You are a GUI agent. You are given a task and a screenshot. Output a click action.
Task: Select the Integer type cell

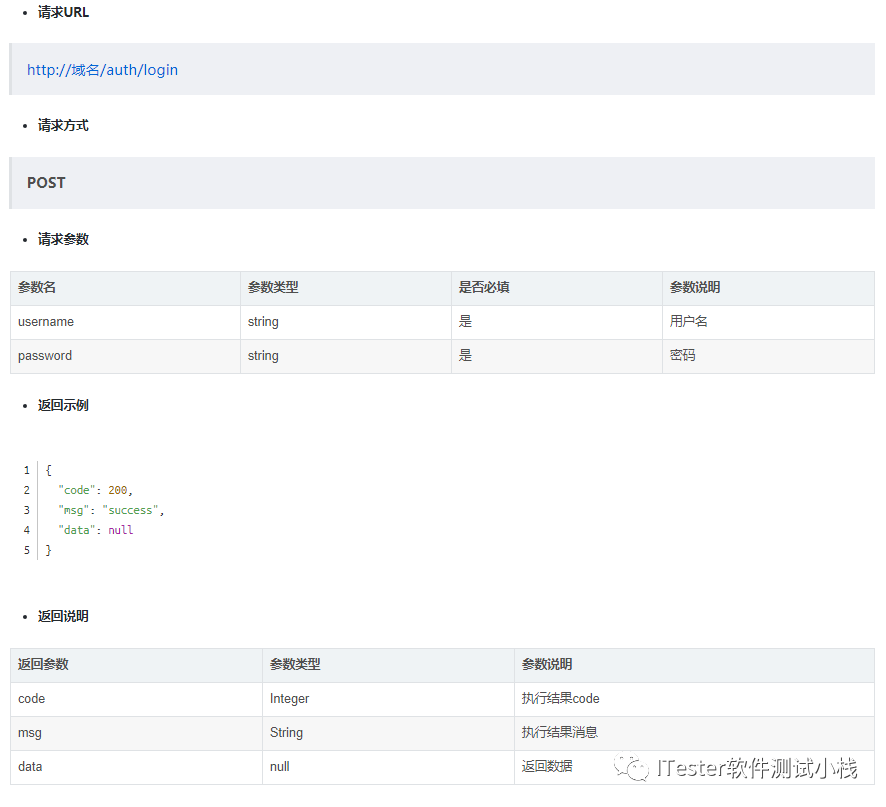click(290, 699)
